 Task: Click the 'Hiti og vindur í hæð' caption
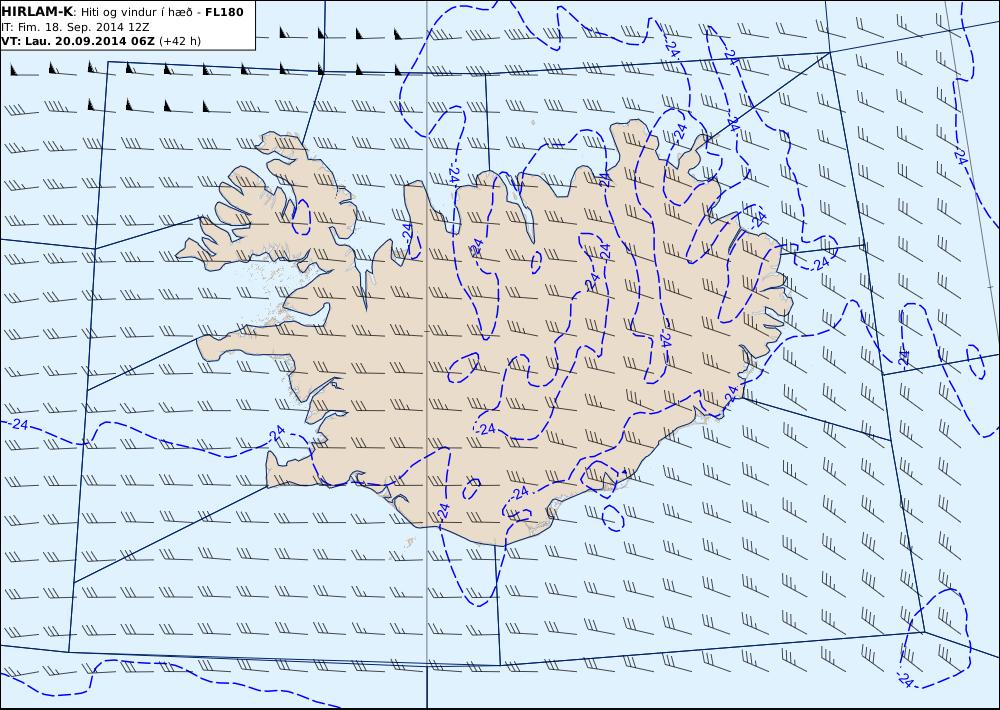coord(136,13)
